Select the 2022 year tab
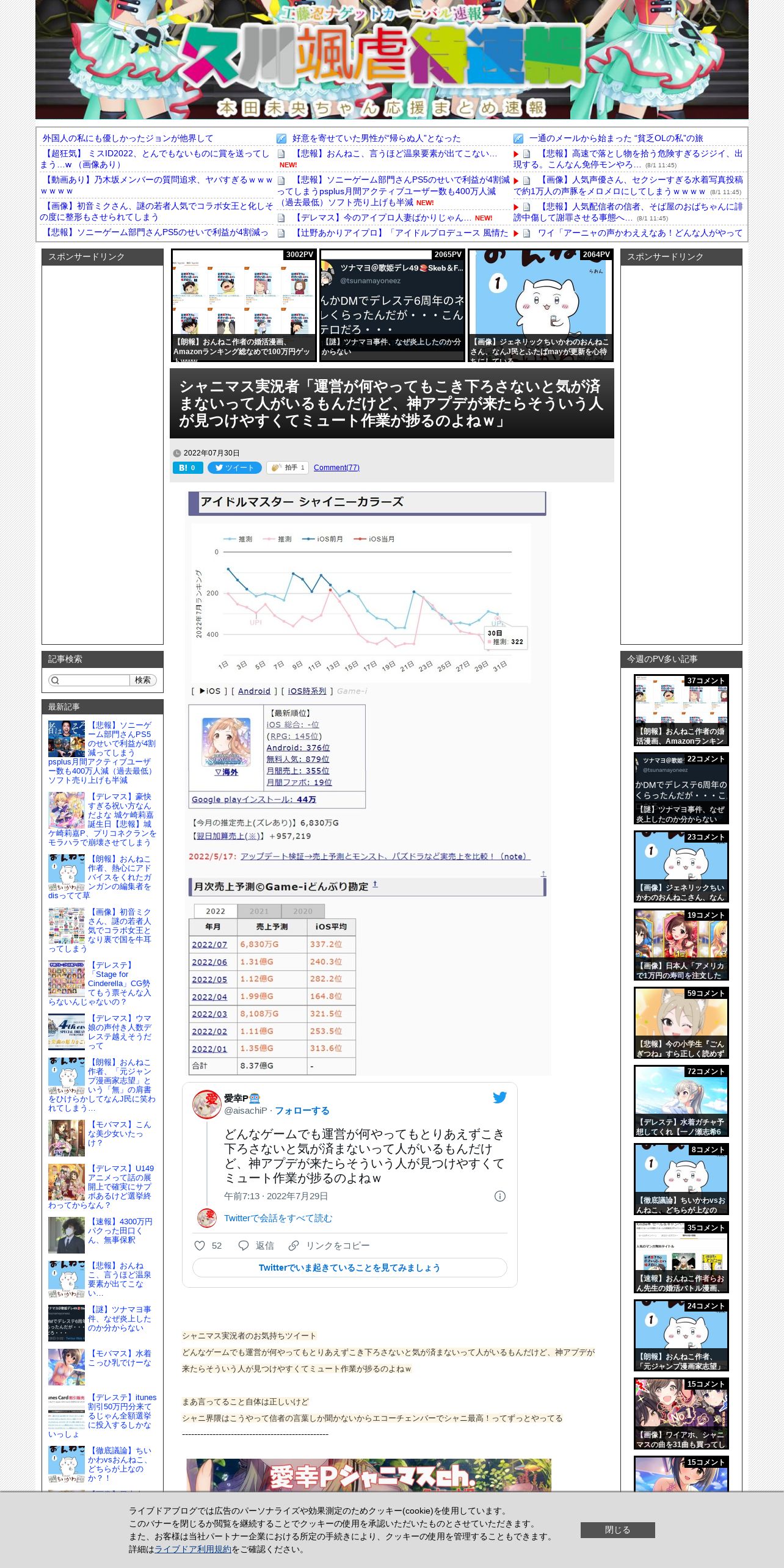 tap(215, 911)
